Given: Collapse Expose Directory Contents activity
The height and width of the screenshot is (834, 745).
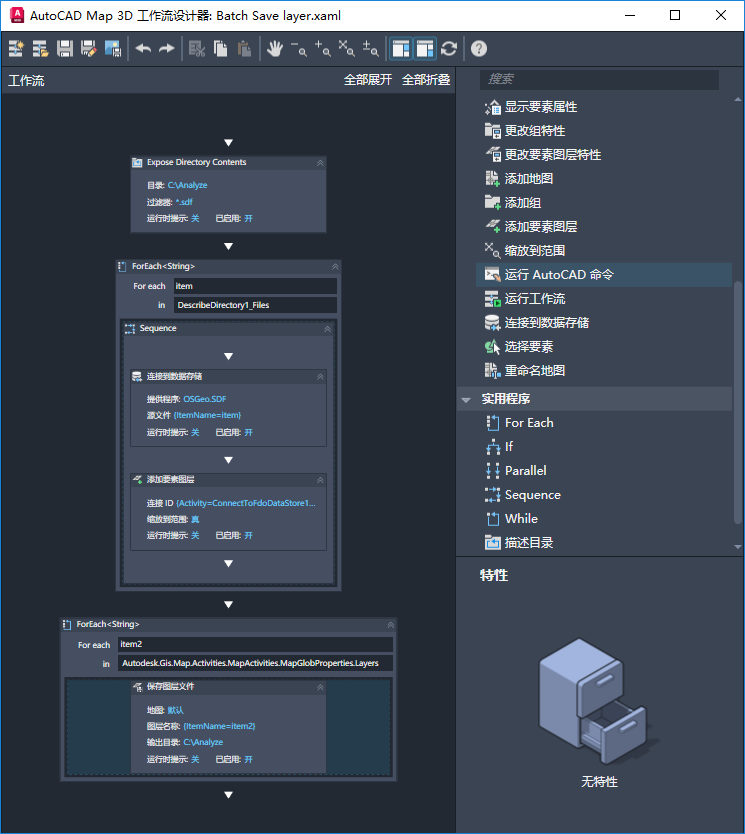Looking at the screenshot, I should click(320, 163).
